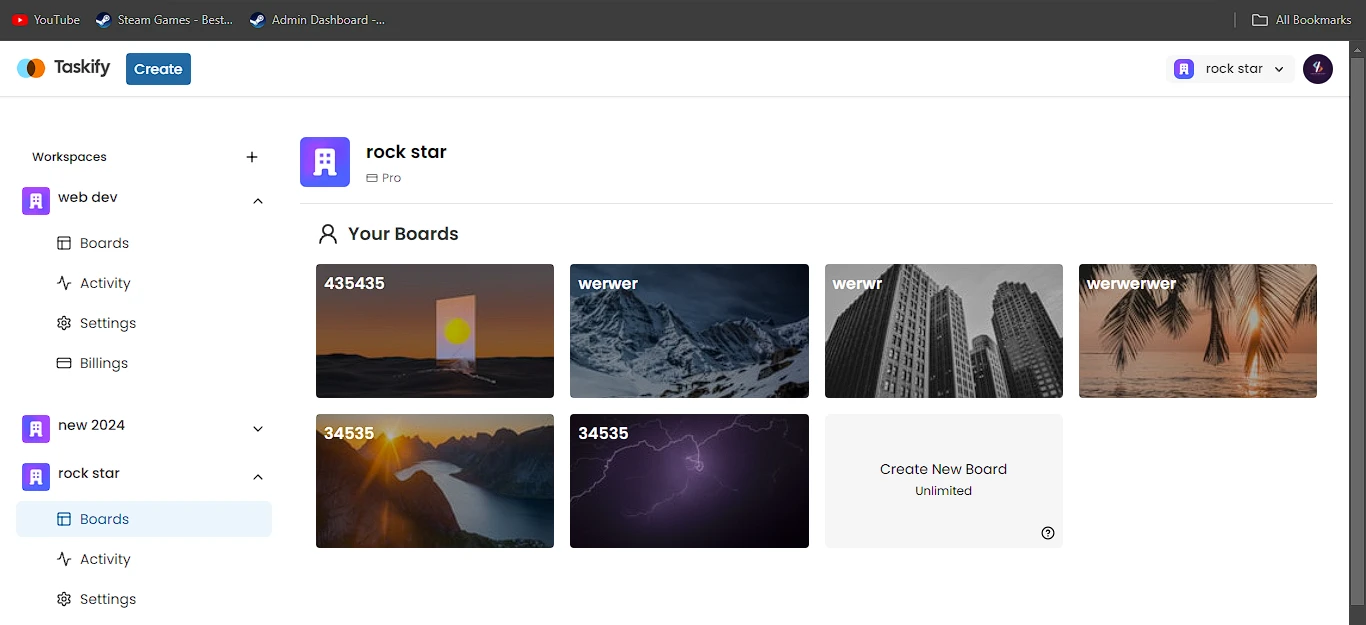1366x625 pixels.
Task: Open the werwer mountain board
Action: point(689,331)
